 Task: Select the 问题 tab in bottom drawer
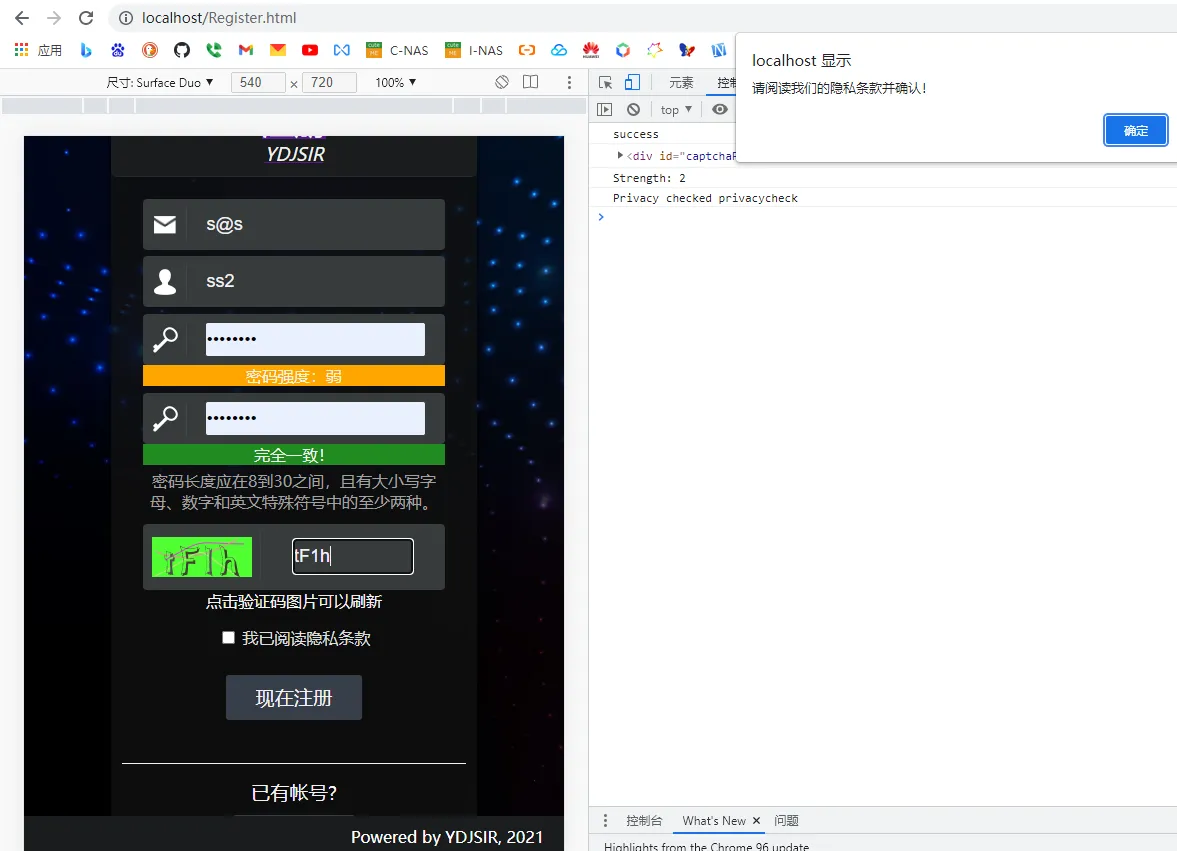[x=786, y=821]
